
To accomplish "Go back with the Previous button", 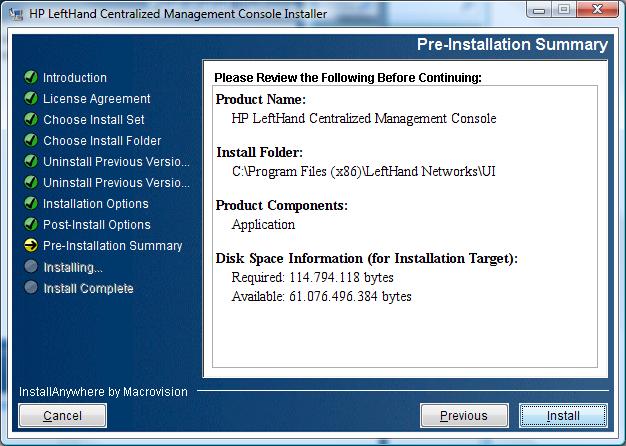I will [x=464, y=416].
